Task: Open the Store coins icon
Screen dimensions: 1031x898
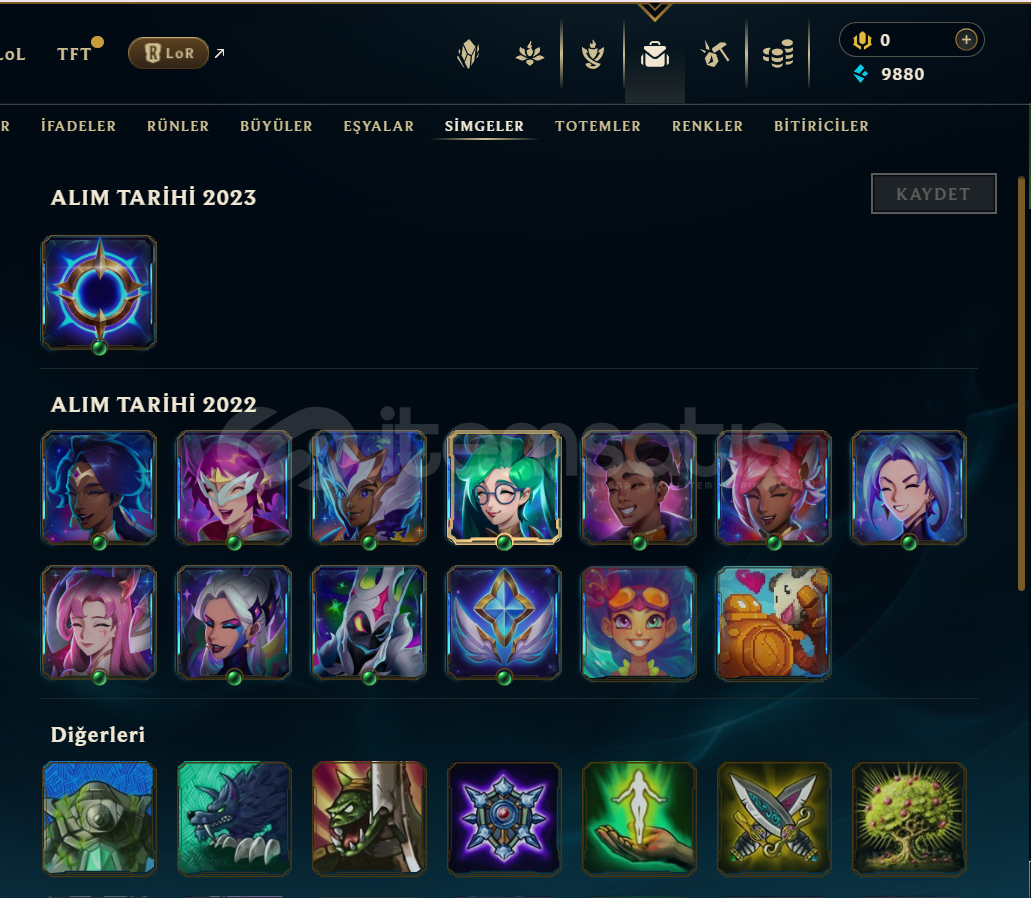Action: tap(778, 54)
